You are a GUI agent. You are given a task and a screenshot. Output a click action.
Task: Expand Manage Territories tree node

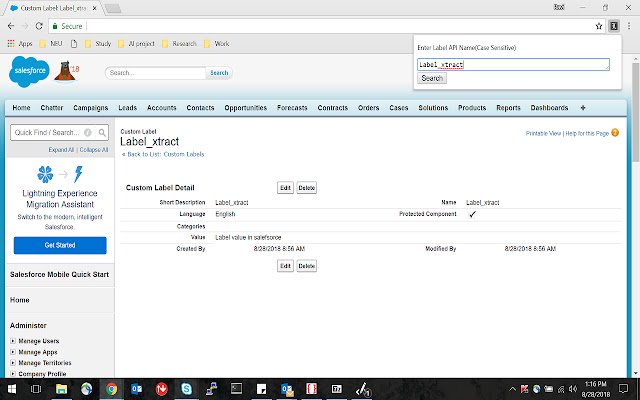click(13, 362)
